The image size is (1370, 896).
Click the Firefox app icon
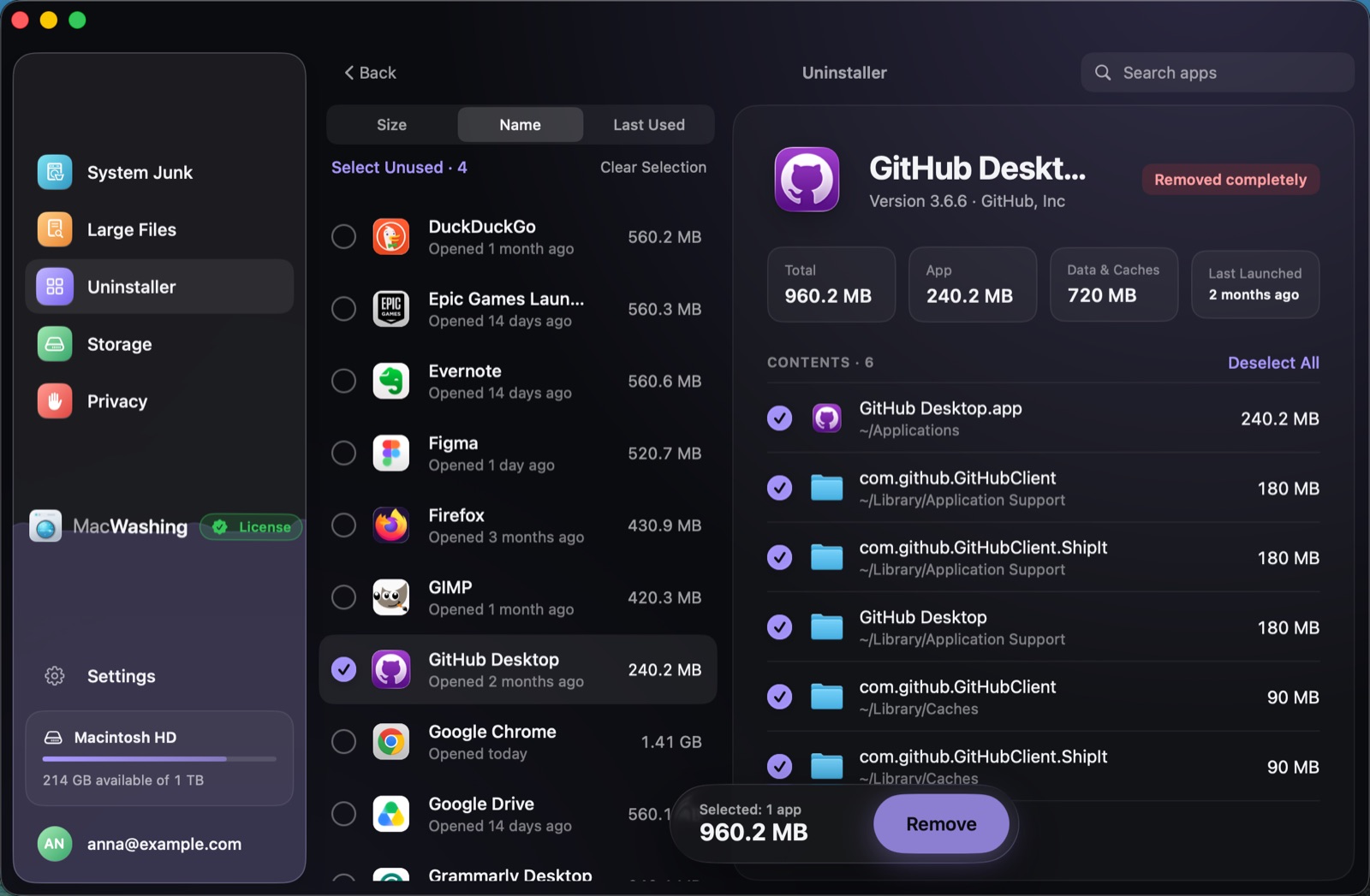point(391,525)
